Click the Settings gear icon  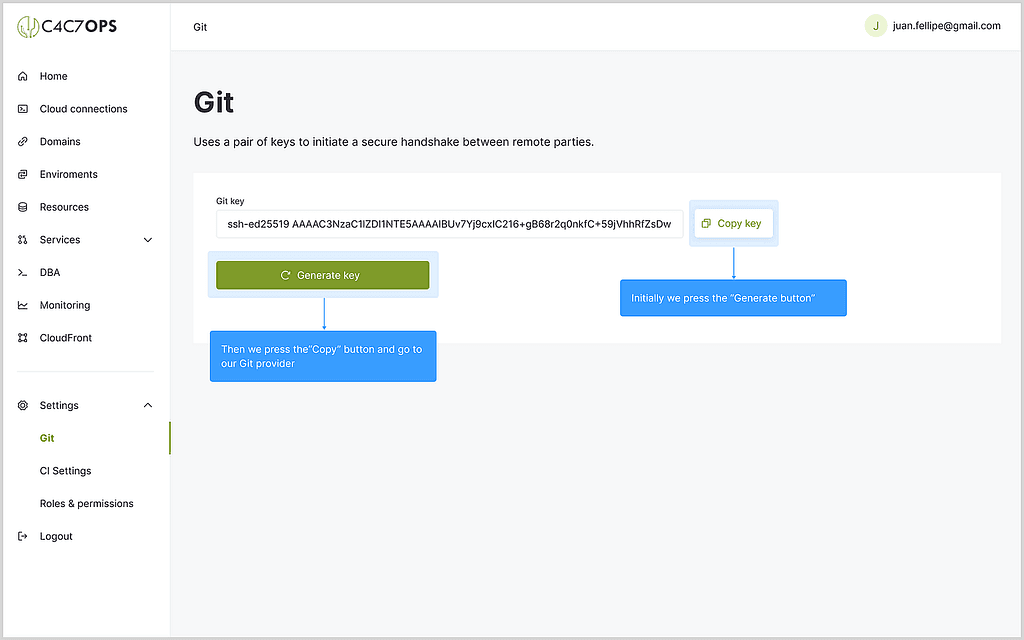(x=23, y=406)
